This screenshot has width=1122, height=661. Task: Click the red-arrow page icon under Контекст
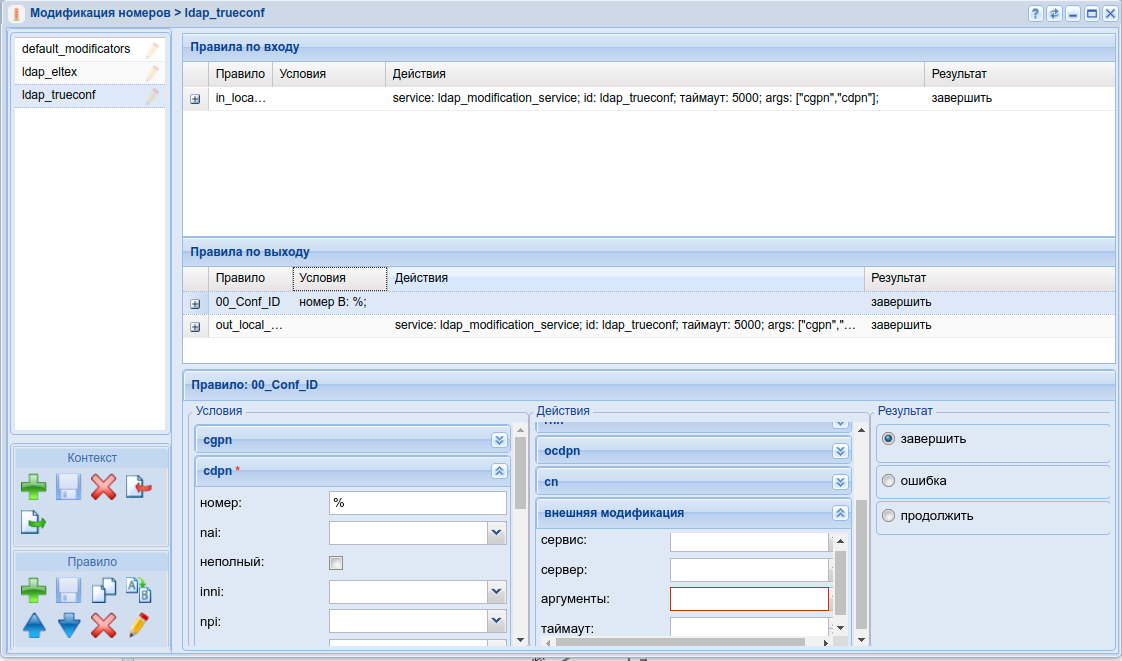(x=138, y=488)
